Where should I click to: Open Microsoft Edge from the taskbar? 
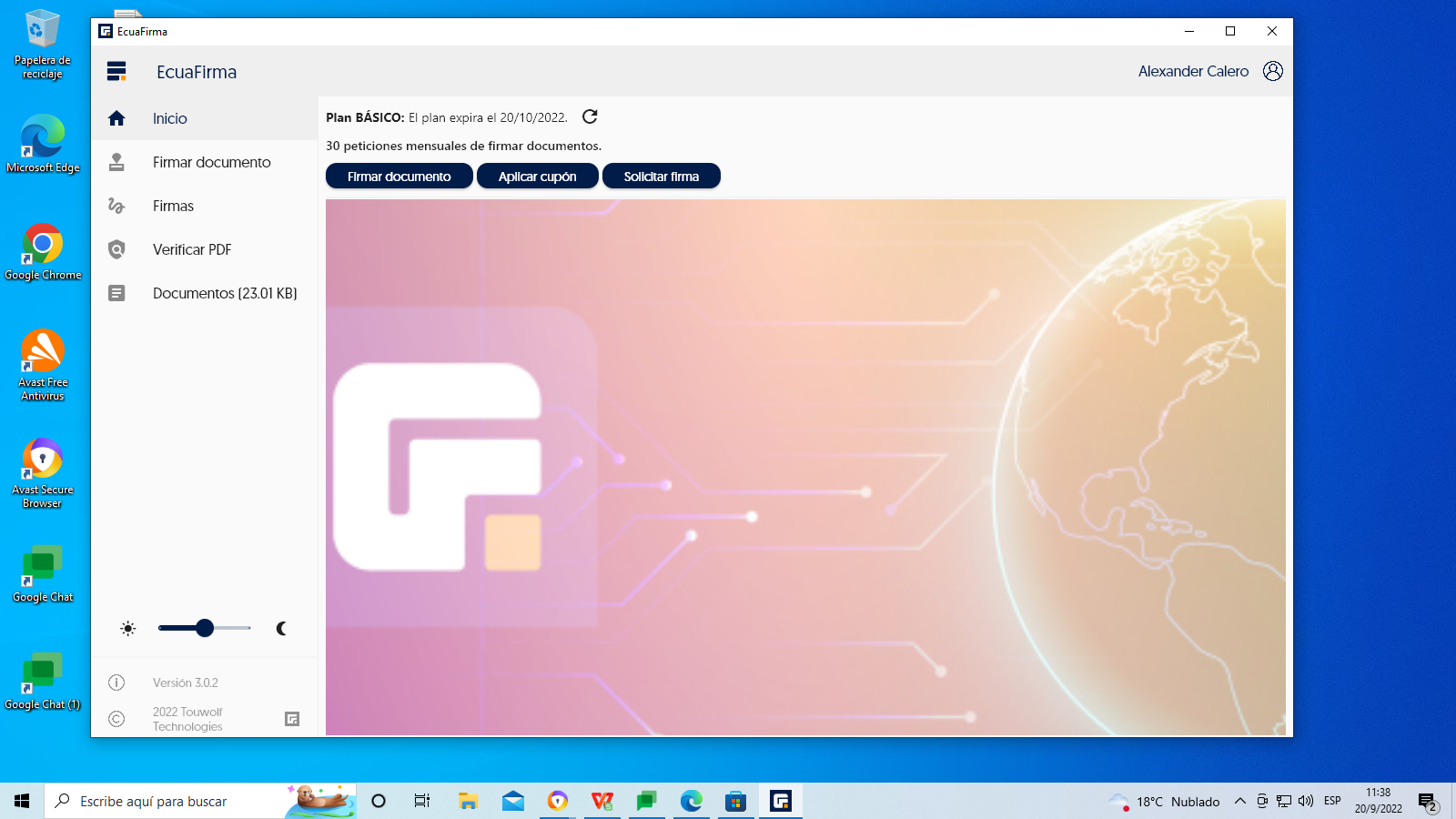[x=692, y=801]
